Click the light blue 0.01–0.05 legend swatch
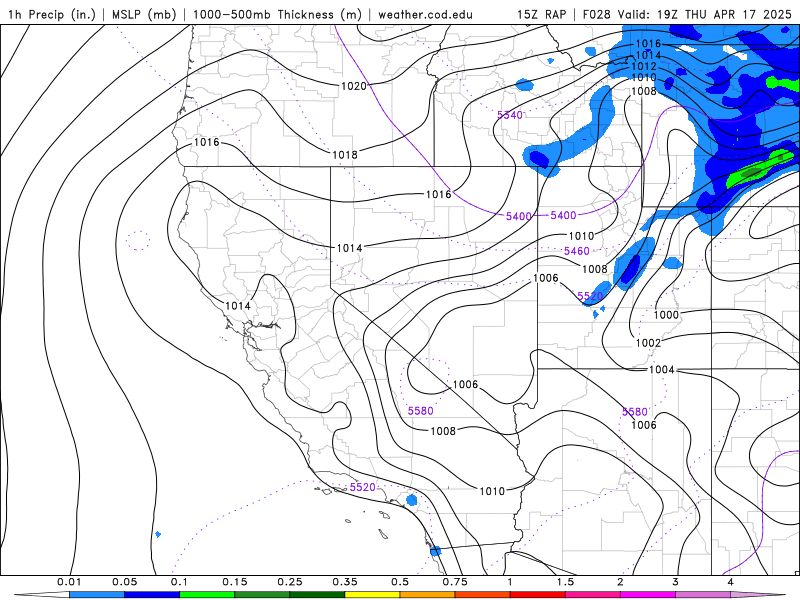Screen dimensions: 800x600 (x=97, y=595)
